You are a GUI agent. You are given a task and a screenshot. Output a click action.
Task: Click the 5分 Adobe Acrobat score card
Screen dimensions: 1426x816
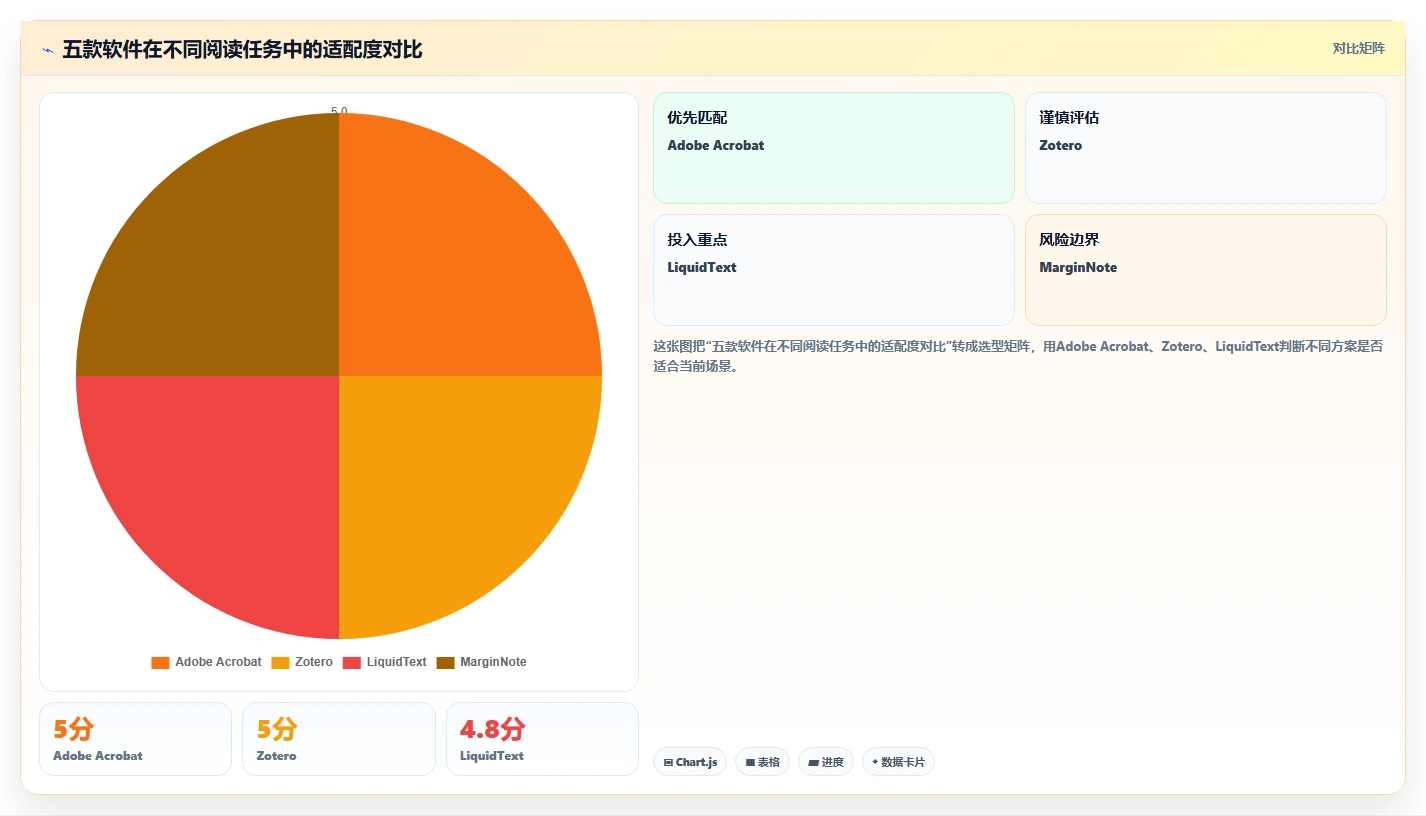point(135,739)
